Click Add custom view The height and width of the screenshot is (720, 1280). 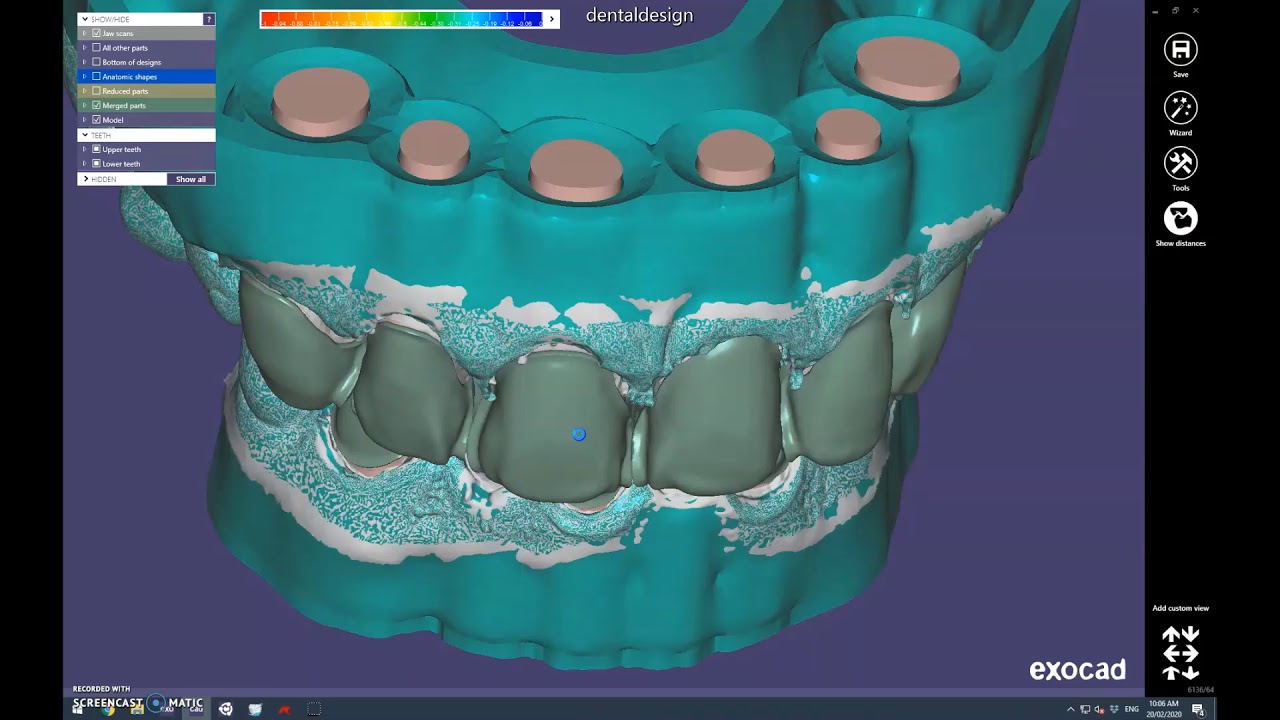[1180, 608]
